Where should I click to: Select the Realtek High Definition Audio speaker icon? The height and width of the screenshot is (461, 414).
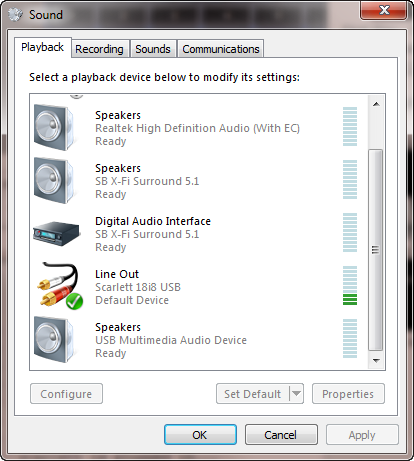point(55,128)
